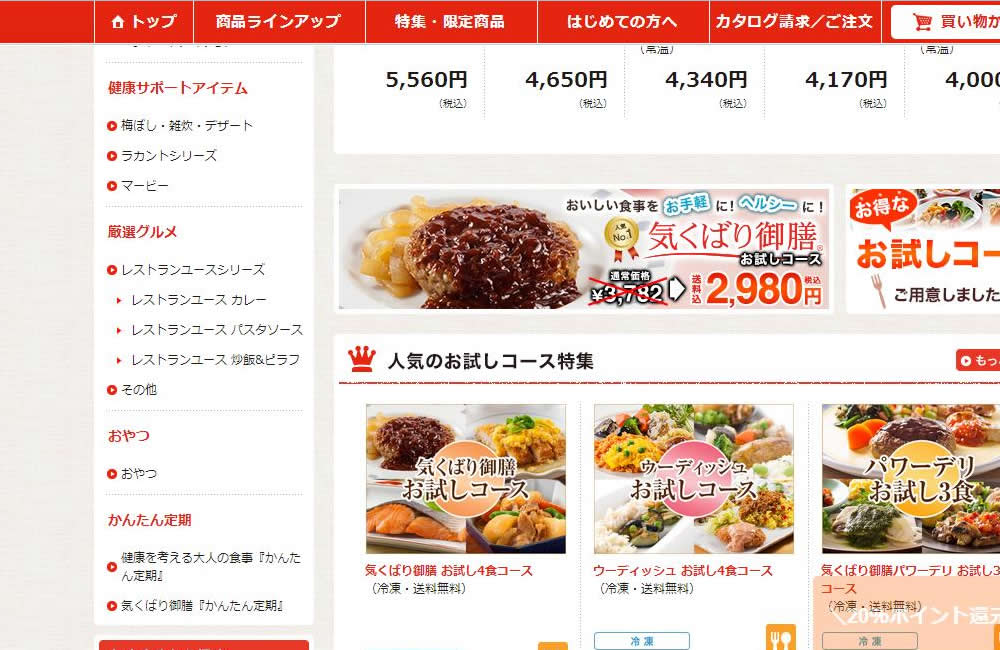
Task: Click the orange fork and spoon icon
Action: point(781,637)
